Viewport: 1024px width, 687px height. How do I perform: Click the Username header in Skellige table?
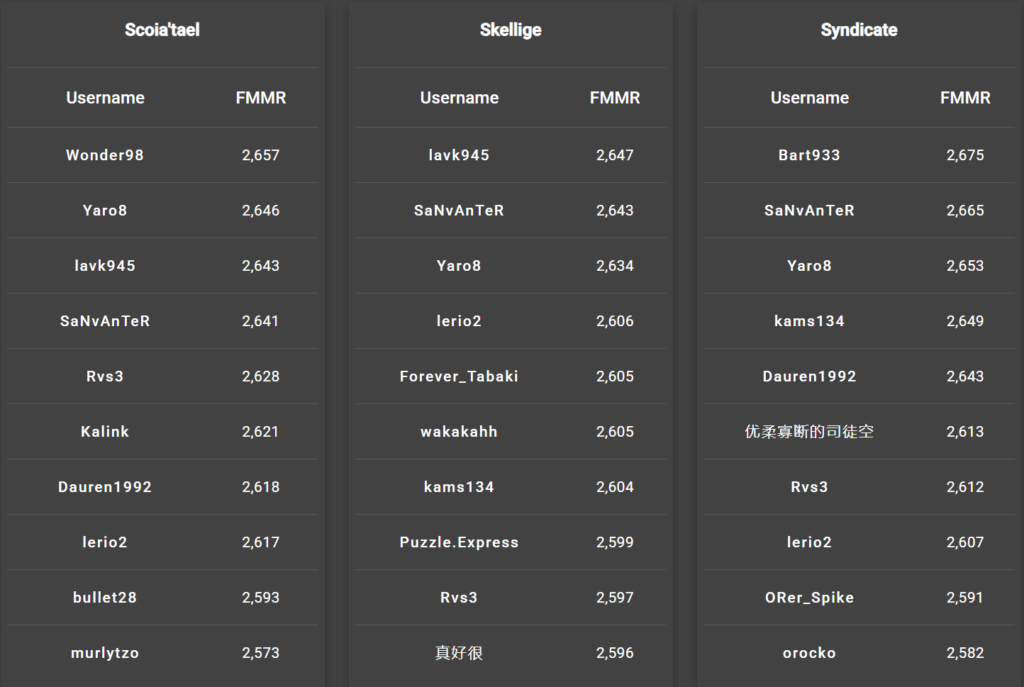pos(459,98)
